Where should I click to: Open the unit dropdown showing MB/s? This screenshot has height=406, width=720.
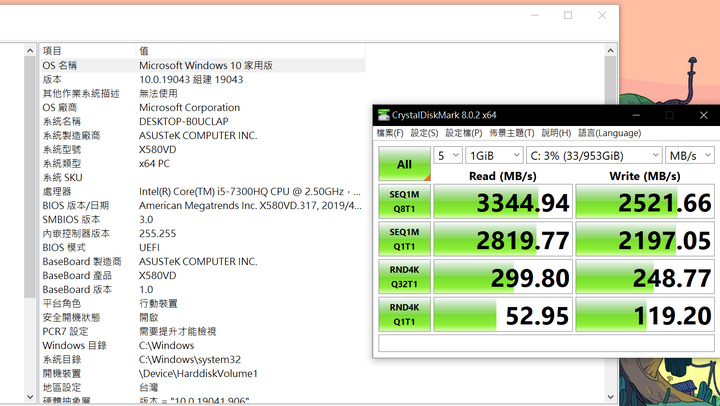690,156
